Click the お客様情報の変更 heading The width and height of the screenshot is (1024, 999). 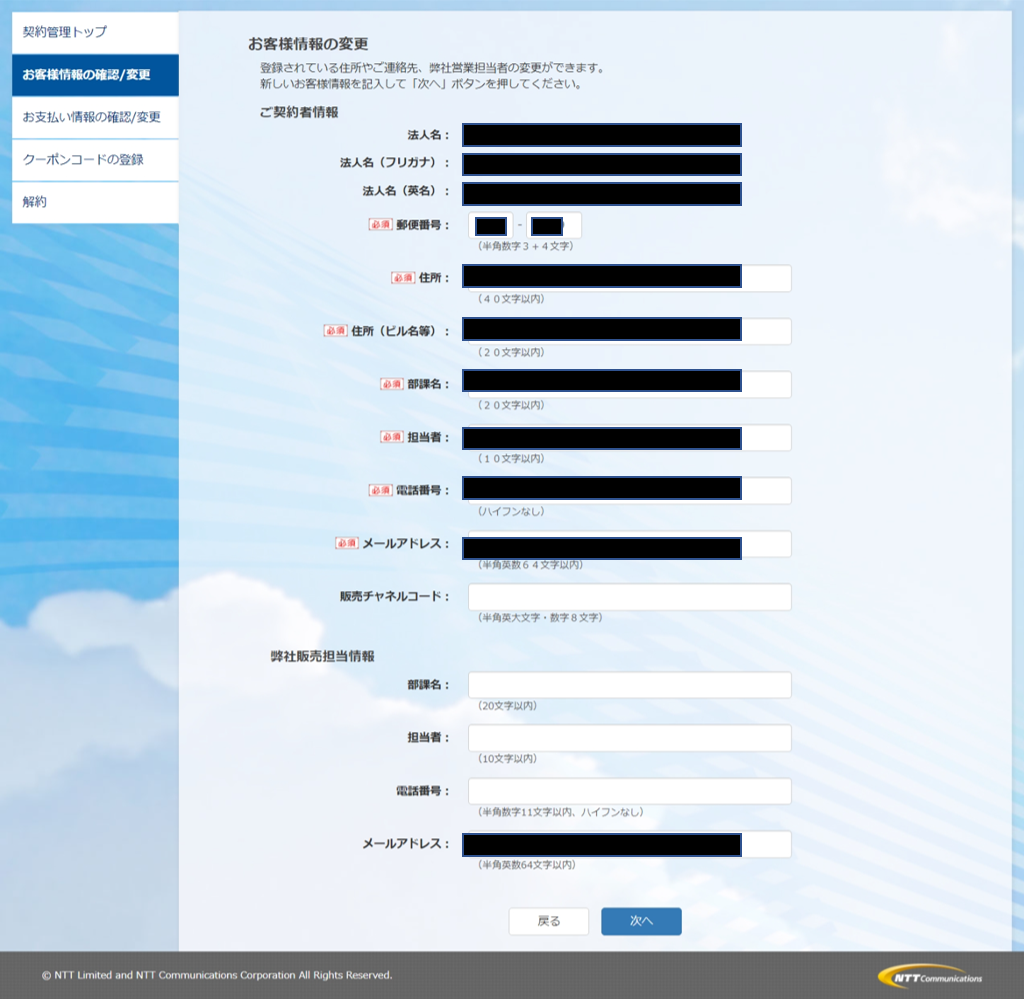308,44
